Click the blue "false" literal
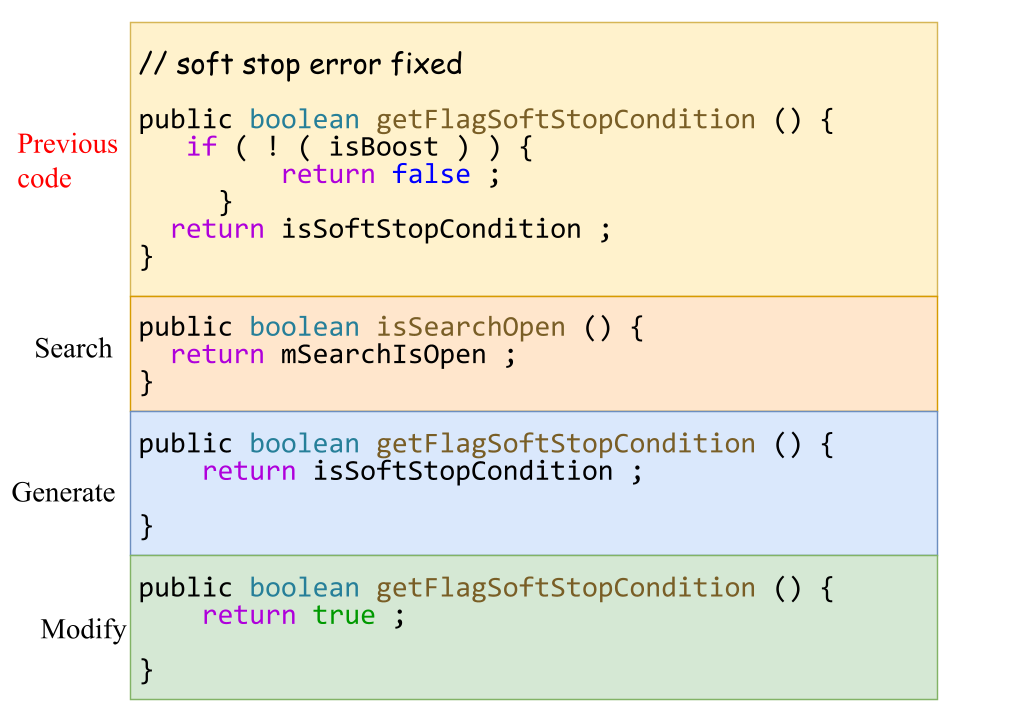1009x723 pixels. pos(430,175)
